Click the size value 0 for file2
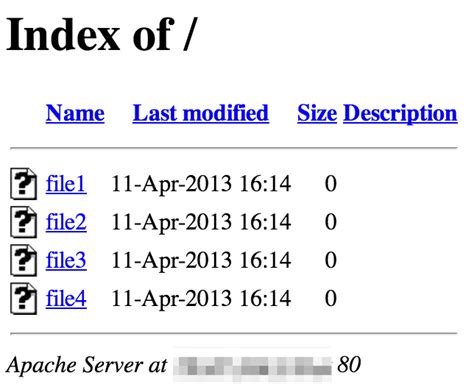The height and width of the screenshot is (384, 474). click(331, 222)
